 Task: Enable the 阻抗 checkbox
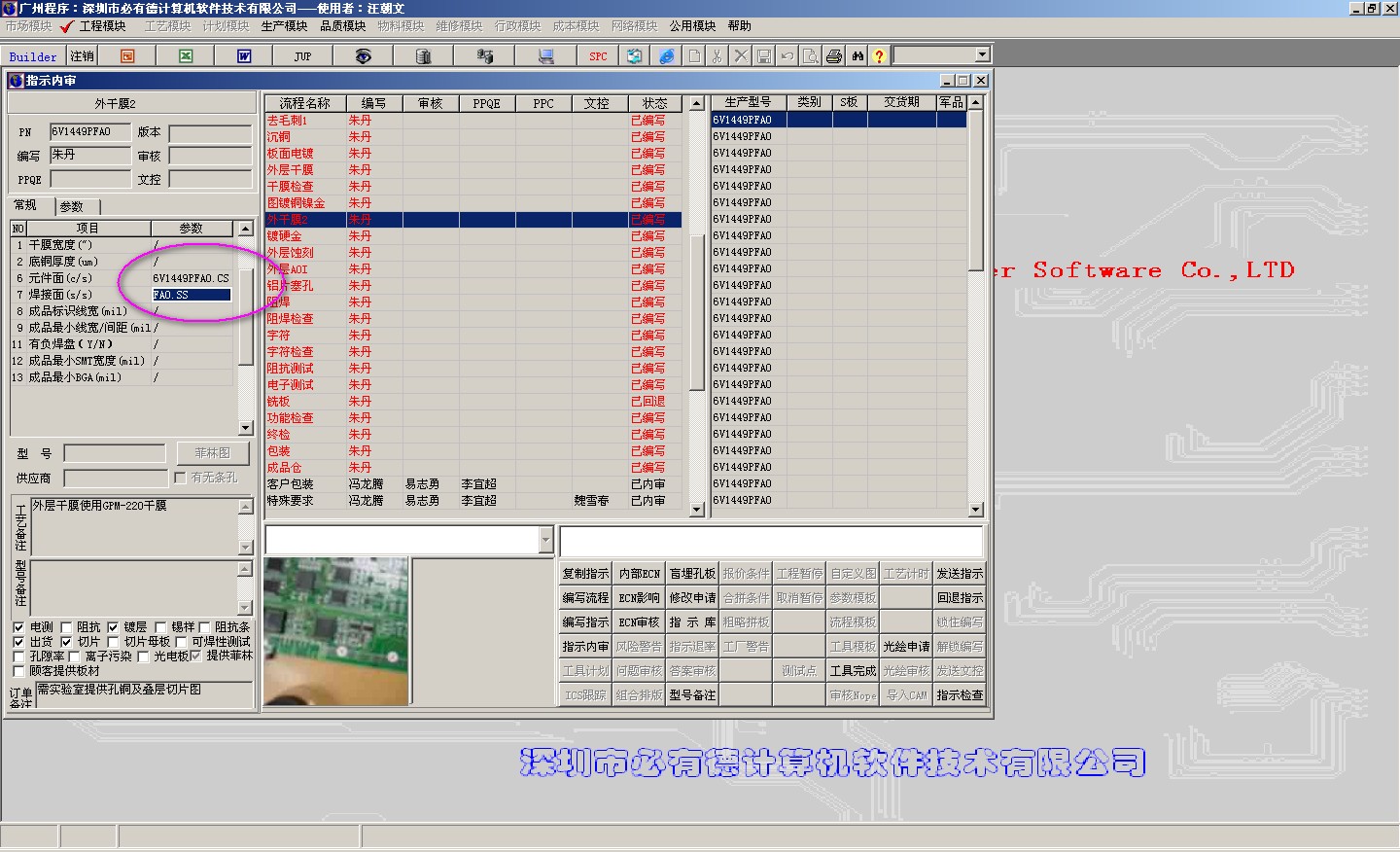click(x=66, y=627)
